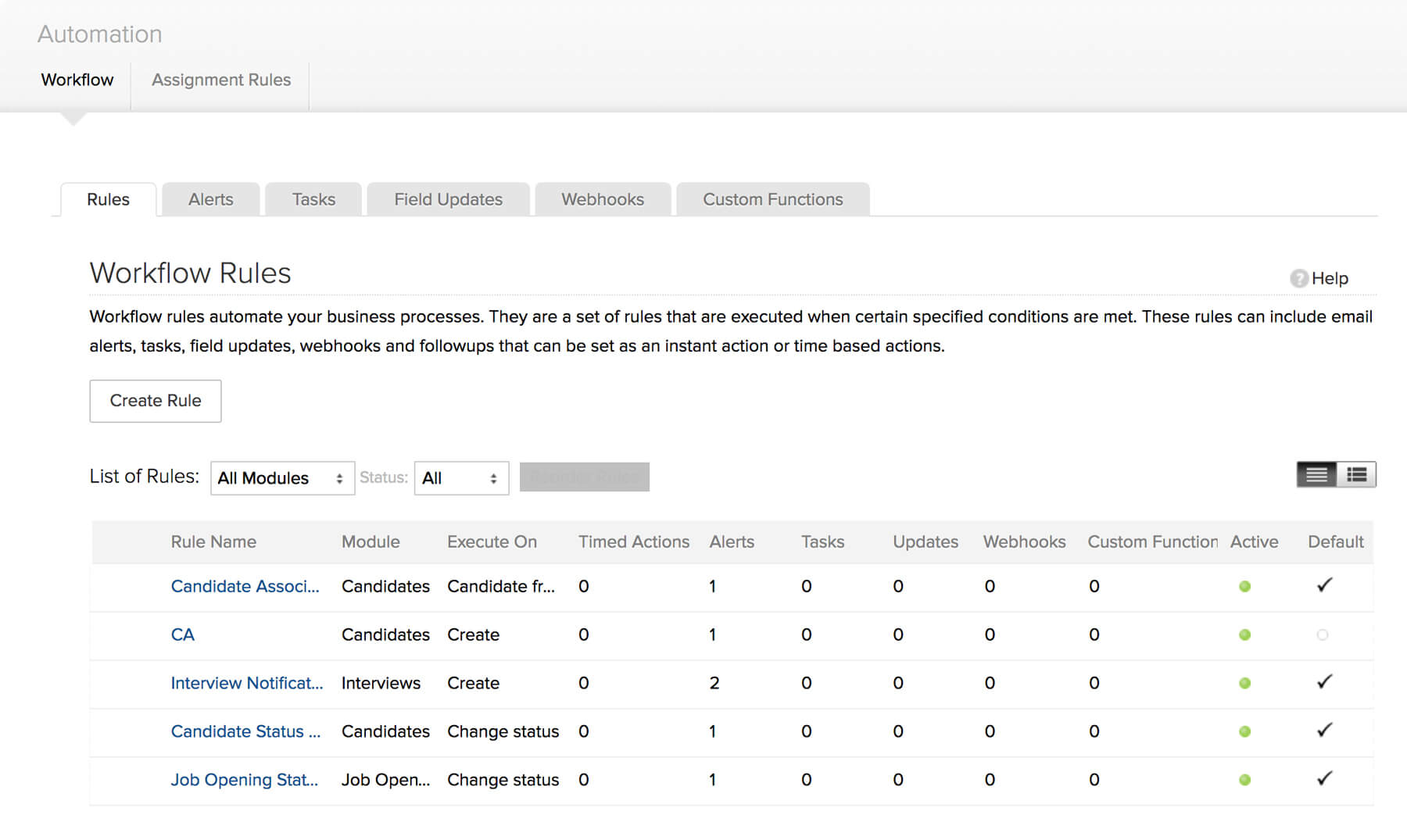Screen dimensions: 1407x840
Task: Click the disabled Reorder Rules button
Action: 585,477
